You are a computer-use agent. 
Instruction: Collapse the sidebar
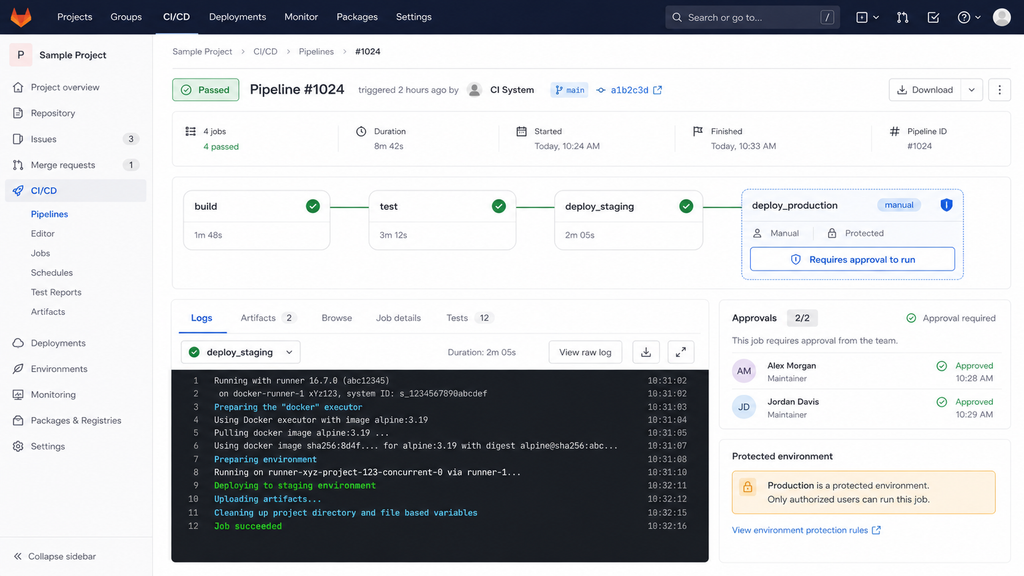(55, 556)
